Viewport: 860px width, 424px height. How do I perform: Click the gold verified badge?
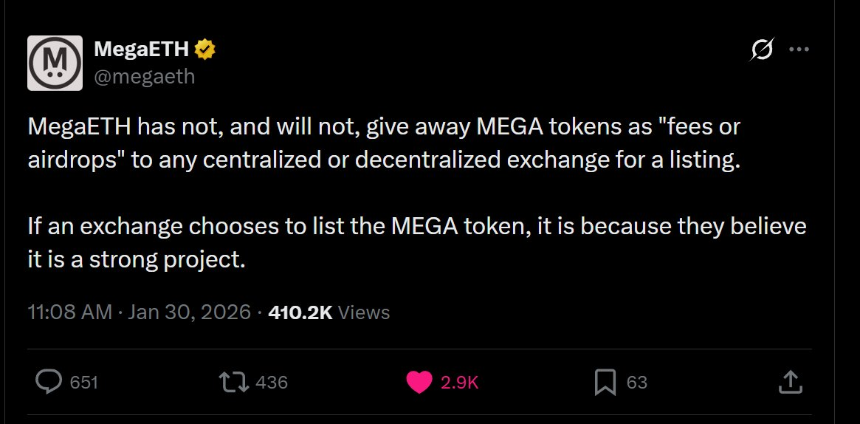pyautogui.click(x=205, y=50)
